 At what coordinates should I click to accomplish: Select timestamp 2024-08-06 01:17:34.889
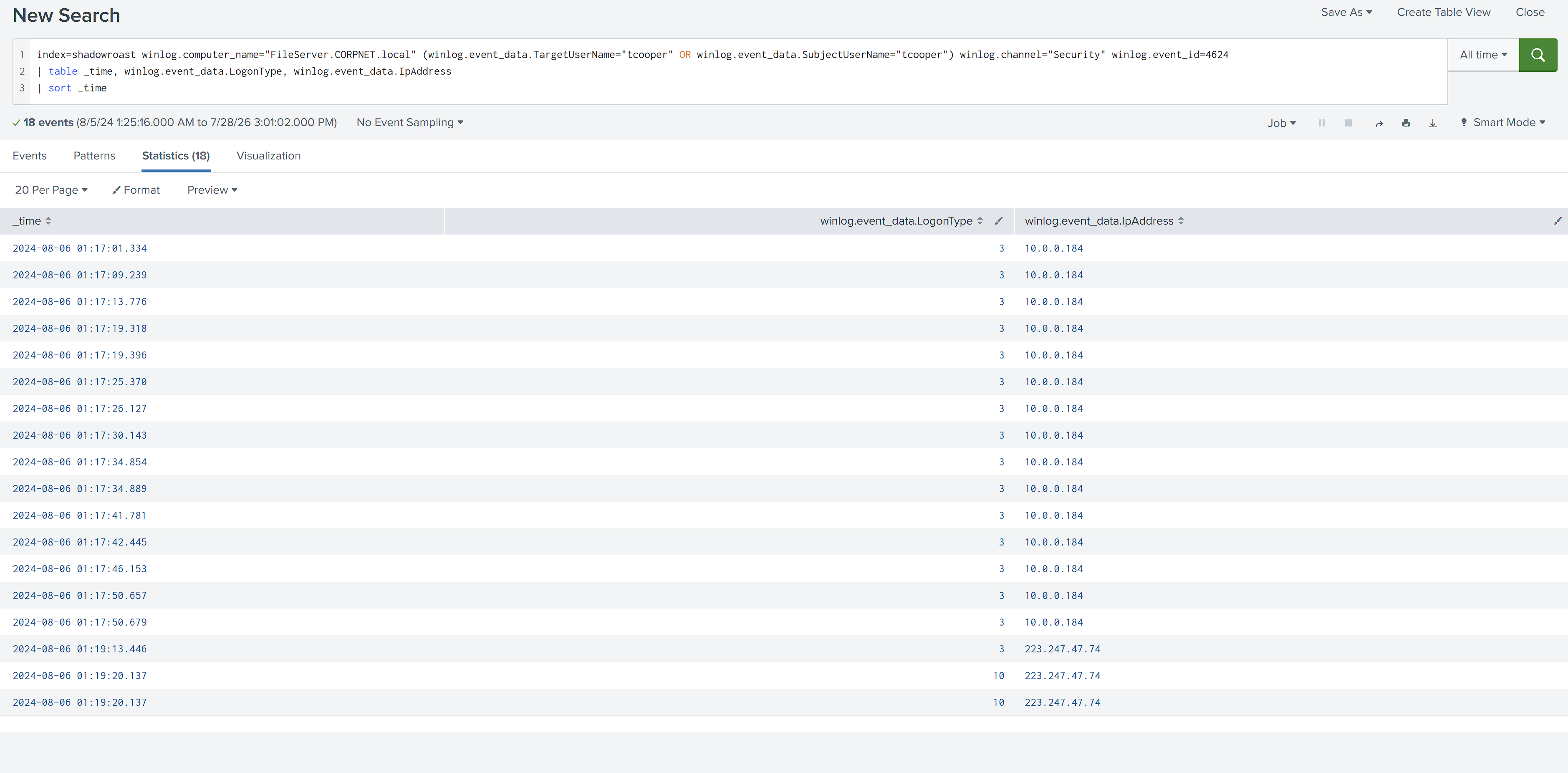tap(80, 489)
